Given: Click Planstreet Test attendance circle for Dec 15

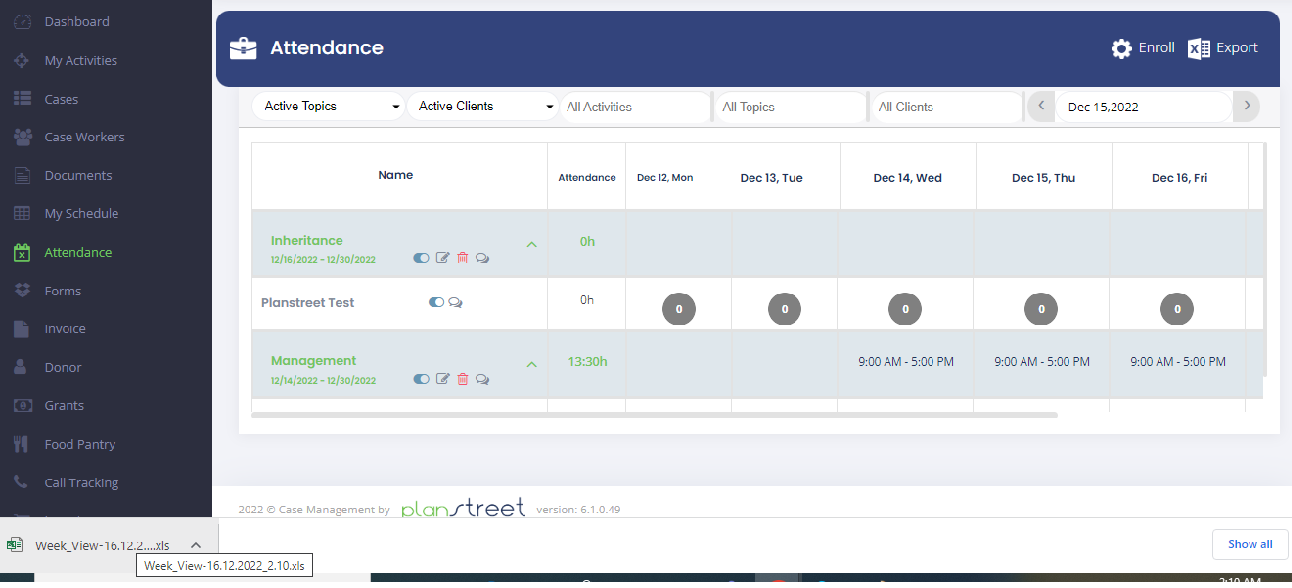Looking at the screenshot, I should coord(1042,309).
